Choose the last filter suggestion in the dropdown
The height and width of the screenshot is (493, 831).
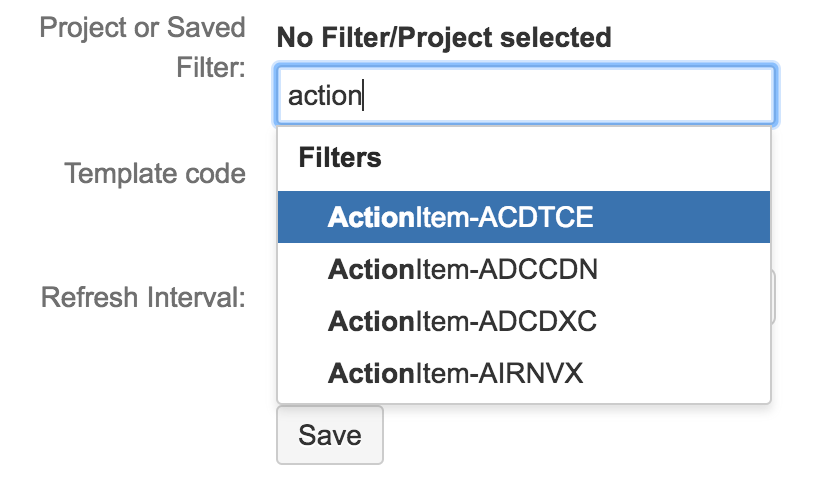coord(455,374)
